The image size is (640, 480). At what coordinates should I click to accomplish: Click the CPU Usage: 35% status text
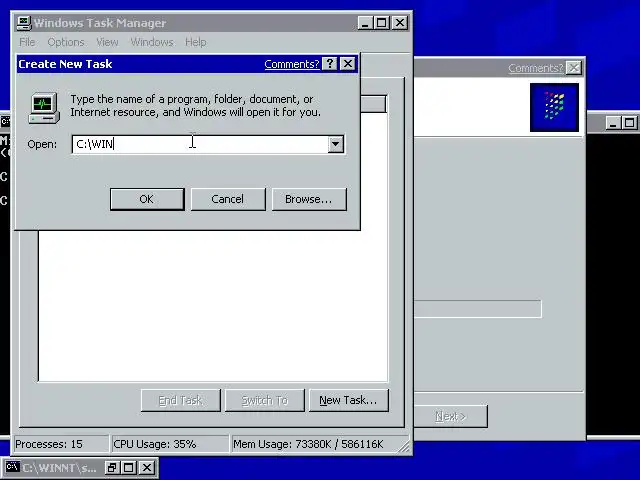point(155,444)
